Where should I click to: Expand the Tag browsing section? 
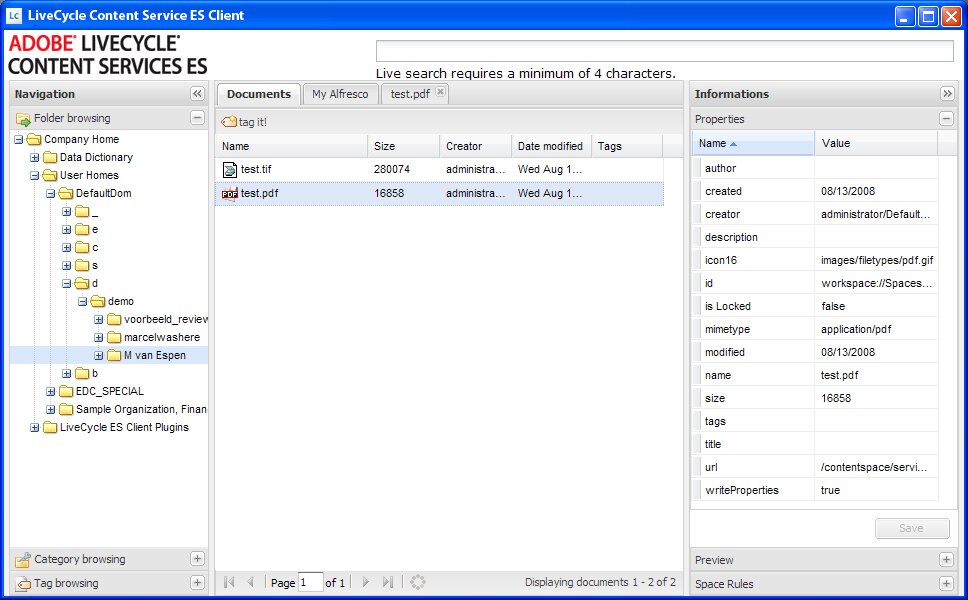tap(197, 583)
